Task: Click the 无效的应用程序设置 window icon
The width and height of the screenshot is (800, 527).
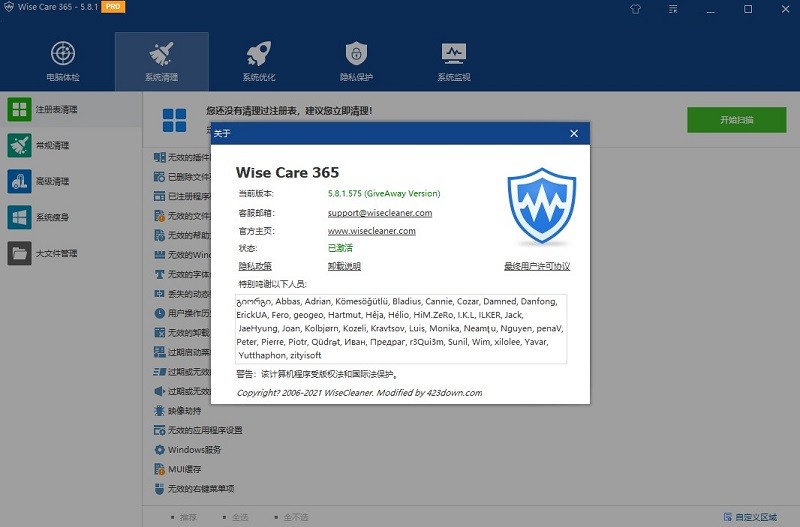Action: click(x=159, y=430)
